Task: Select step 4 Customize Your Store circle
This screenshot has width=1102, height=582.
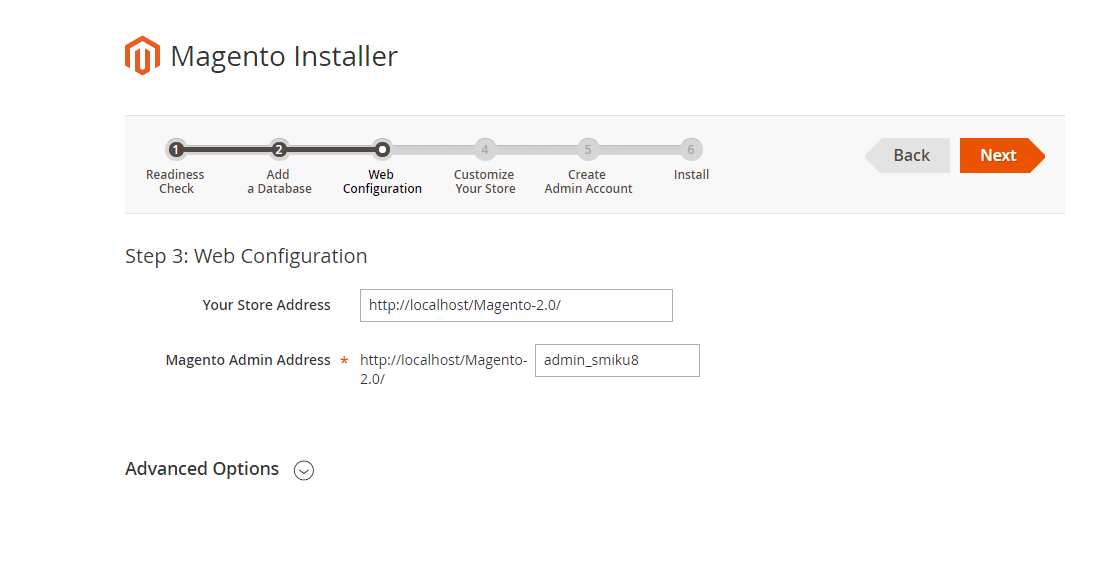Action: click(x=485, y=149)
